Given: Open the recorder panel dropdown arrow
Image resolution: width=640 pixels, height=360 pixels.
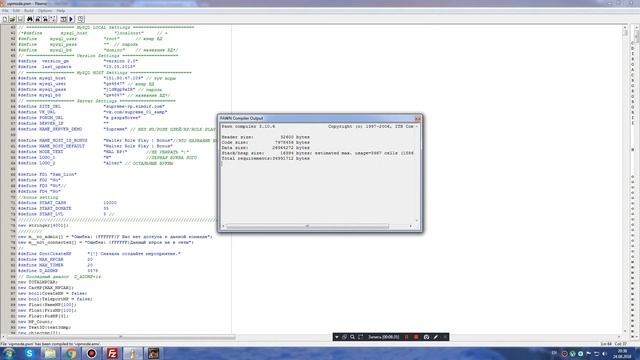Looking at the screenshot, I should click(x=336, y=337).
